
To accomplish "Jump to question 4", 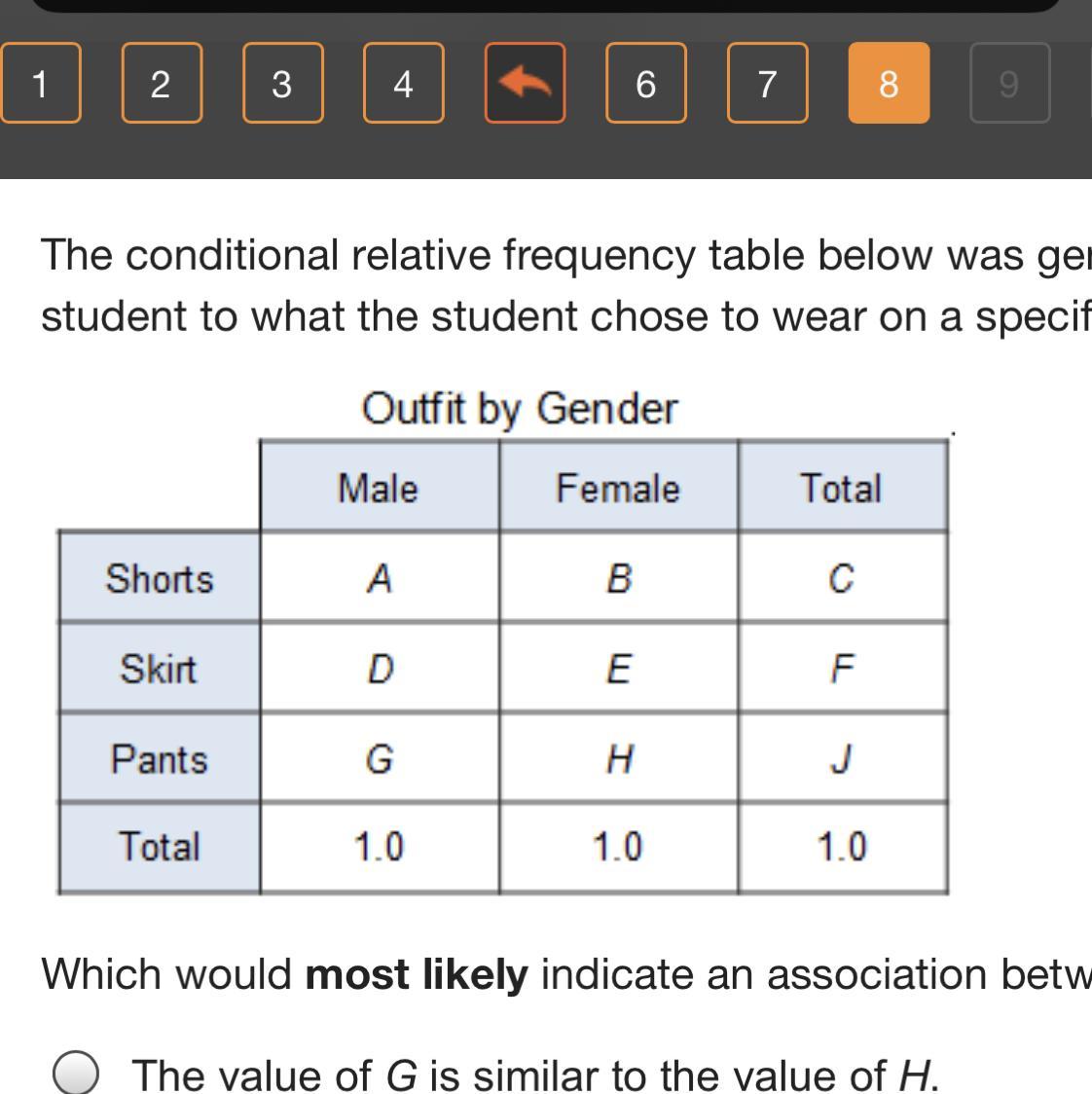I will click(403, 84).
